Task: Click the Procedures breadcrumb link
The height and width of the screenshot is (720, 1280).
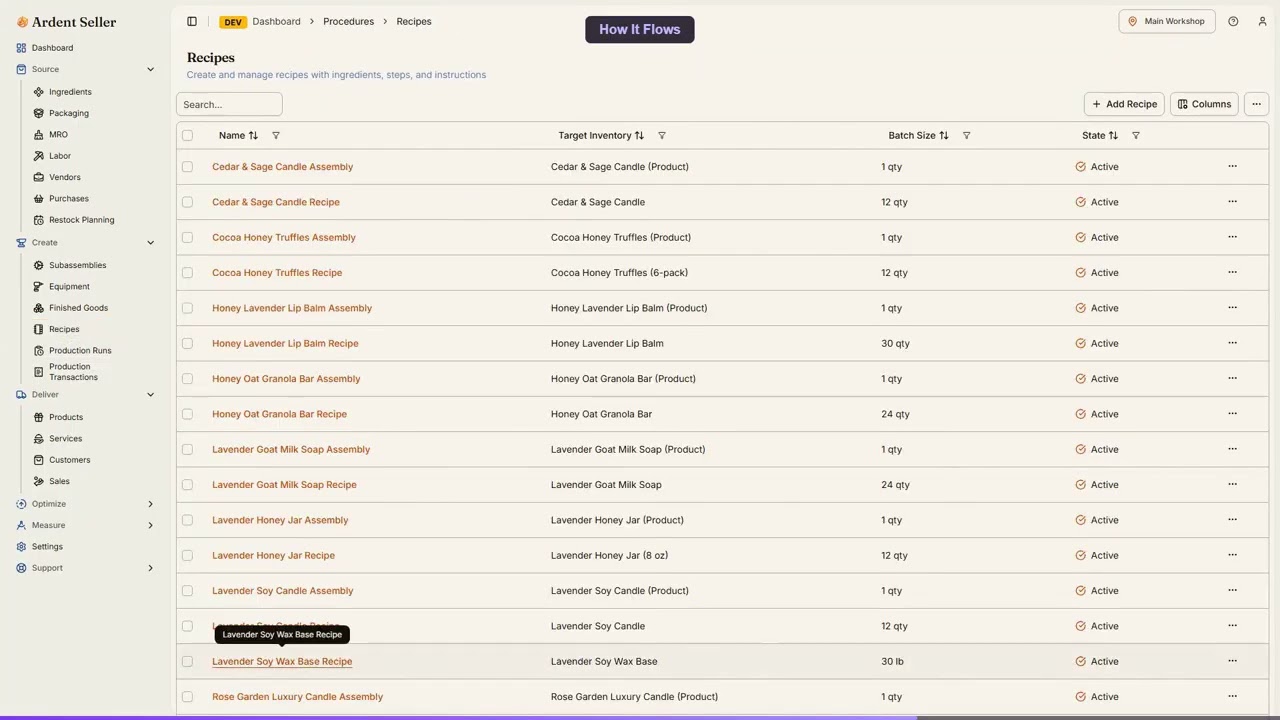Action: [348, 21]
